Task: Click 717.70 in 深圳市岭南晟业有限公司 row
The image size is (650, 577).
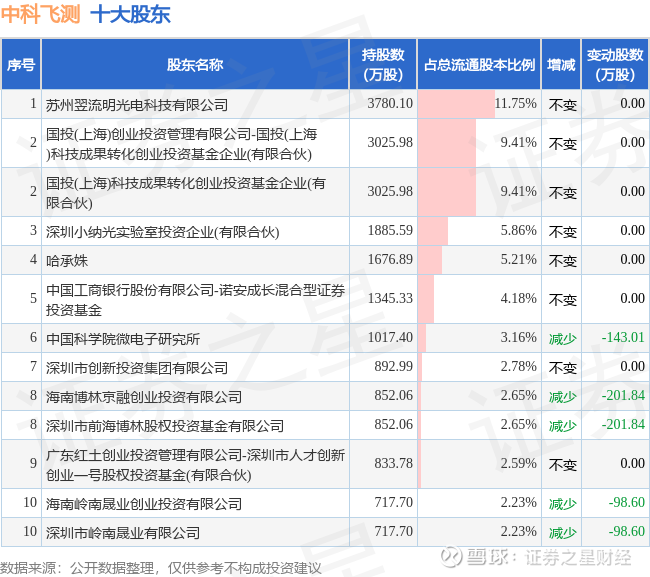Action: pos(393,531)
